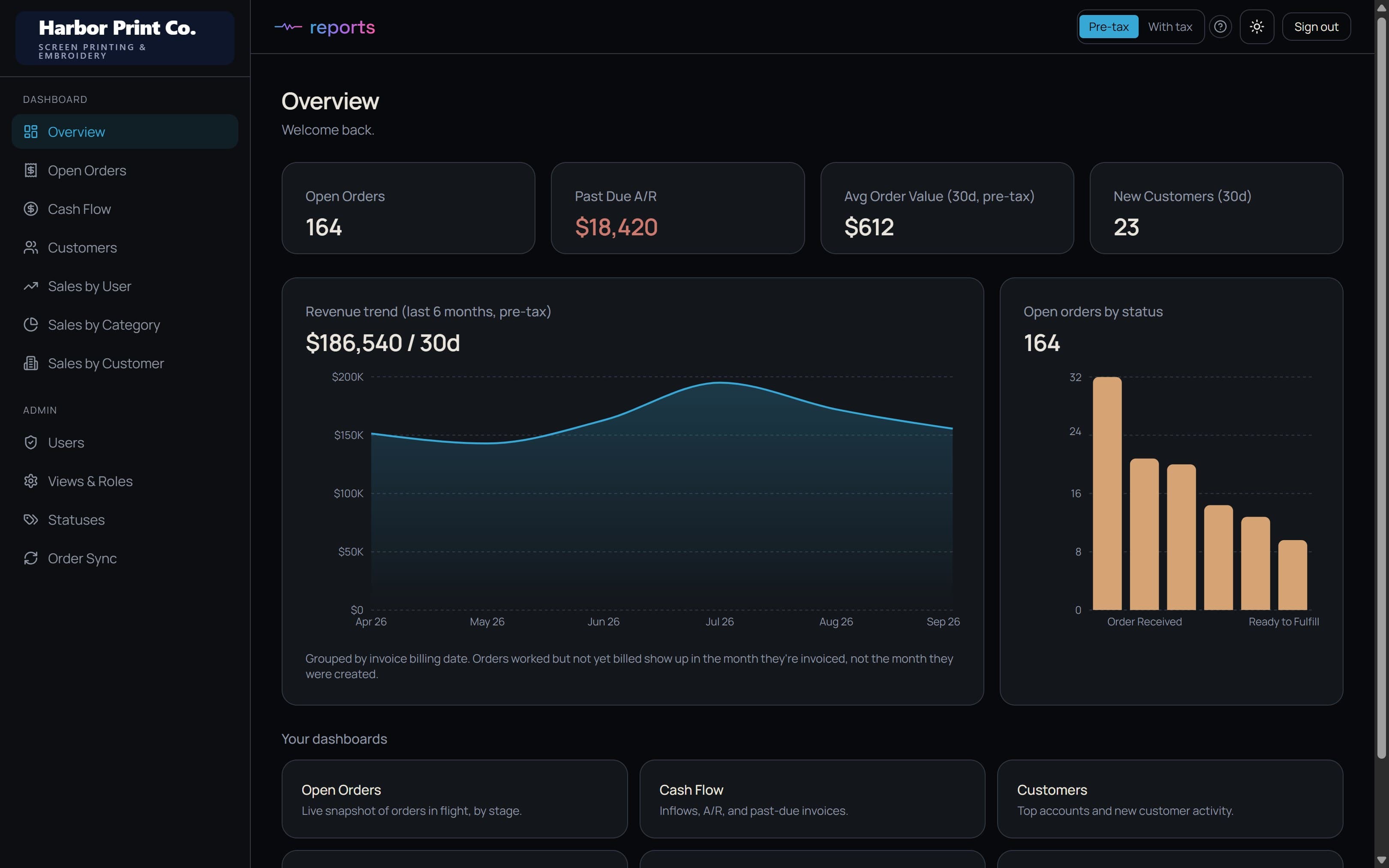This screenshot has width=1389, height=868.
Task: Open Sales by Customer report
Action: coord(125,363)
